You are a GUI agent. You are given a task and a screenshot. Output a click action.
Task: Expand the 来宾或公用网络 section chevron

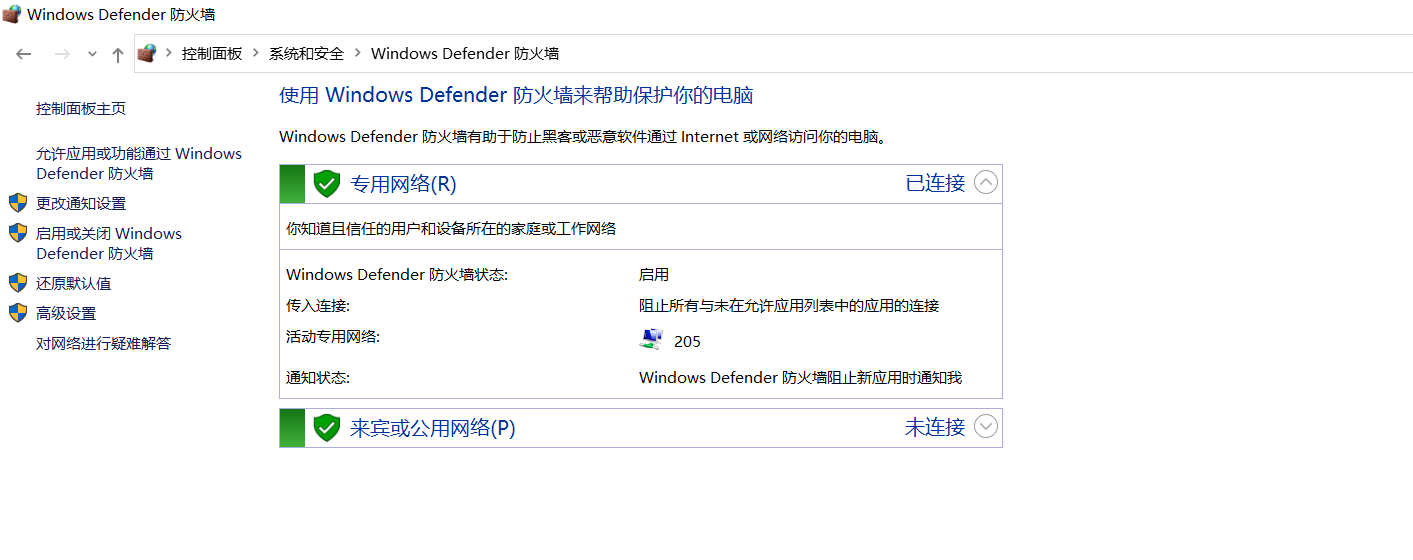click(986, 427)
